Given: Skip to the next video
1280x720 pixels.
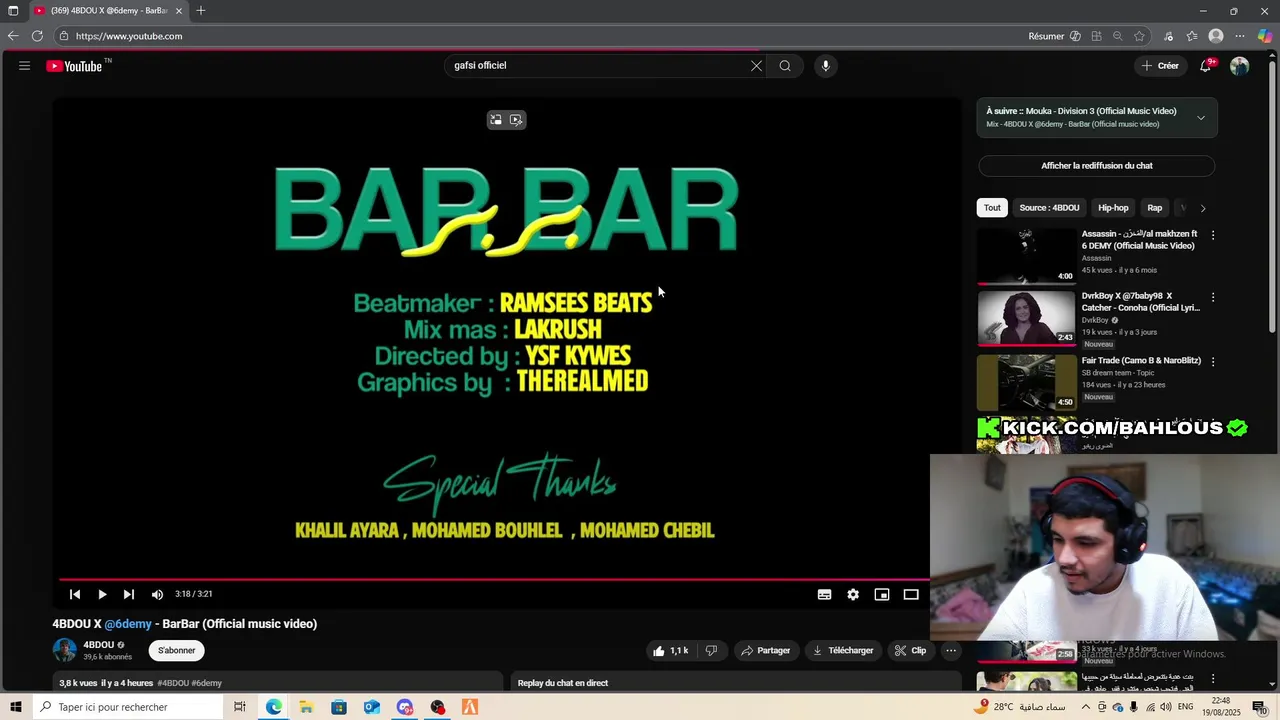Looking at the screenshot, I should coord(128,594).
